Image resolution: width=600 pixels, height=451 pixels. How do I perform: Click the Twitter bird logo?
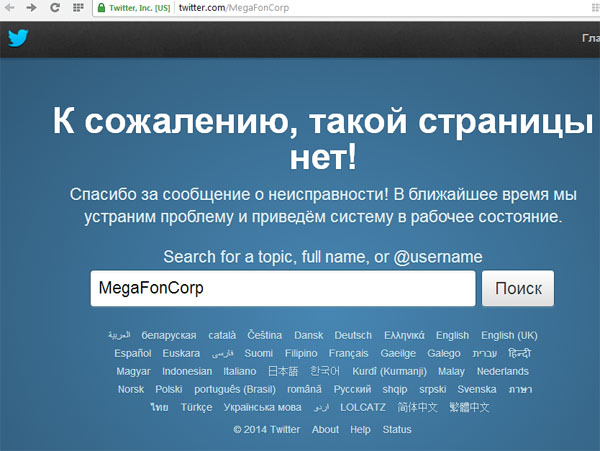(18, 38)
